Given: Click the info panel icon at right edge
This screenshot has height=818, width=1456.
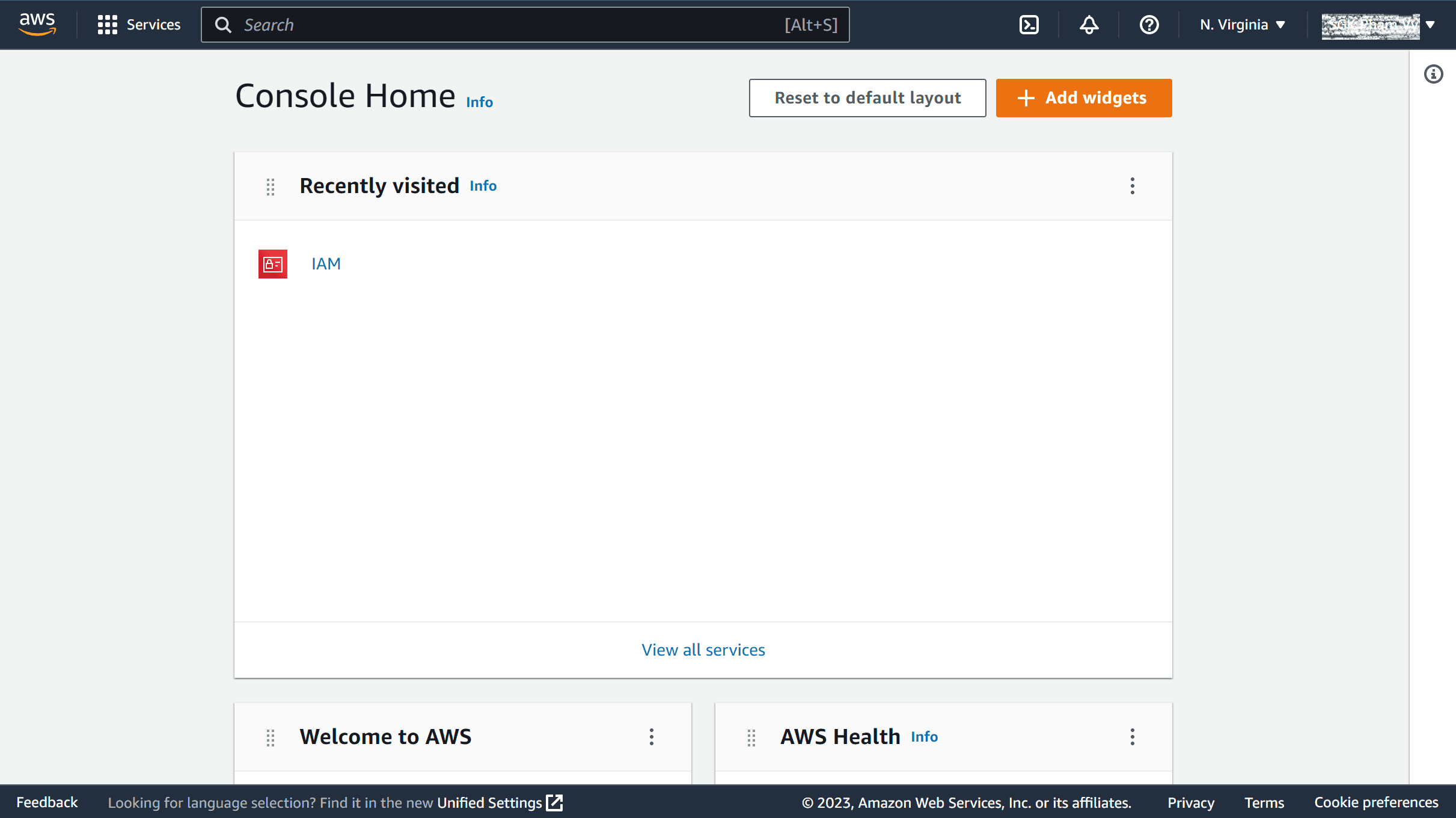Looking at the screenshot, I should (1433, 74).
